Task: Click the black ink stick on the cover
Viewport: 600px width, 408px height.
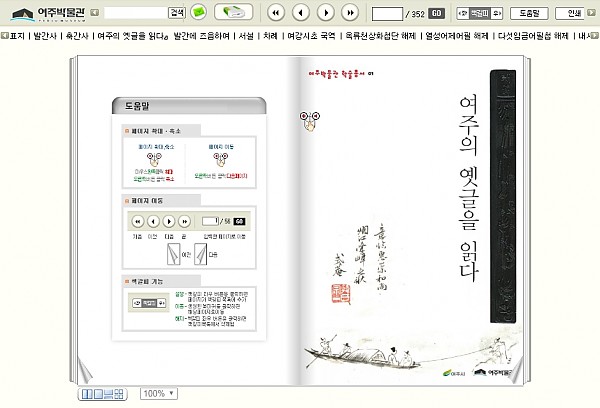Action: [503, 196]
